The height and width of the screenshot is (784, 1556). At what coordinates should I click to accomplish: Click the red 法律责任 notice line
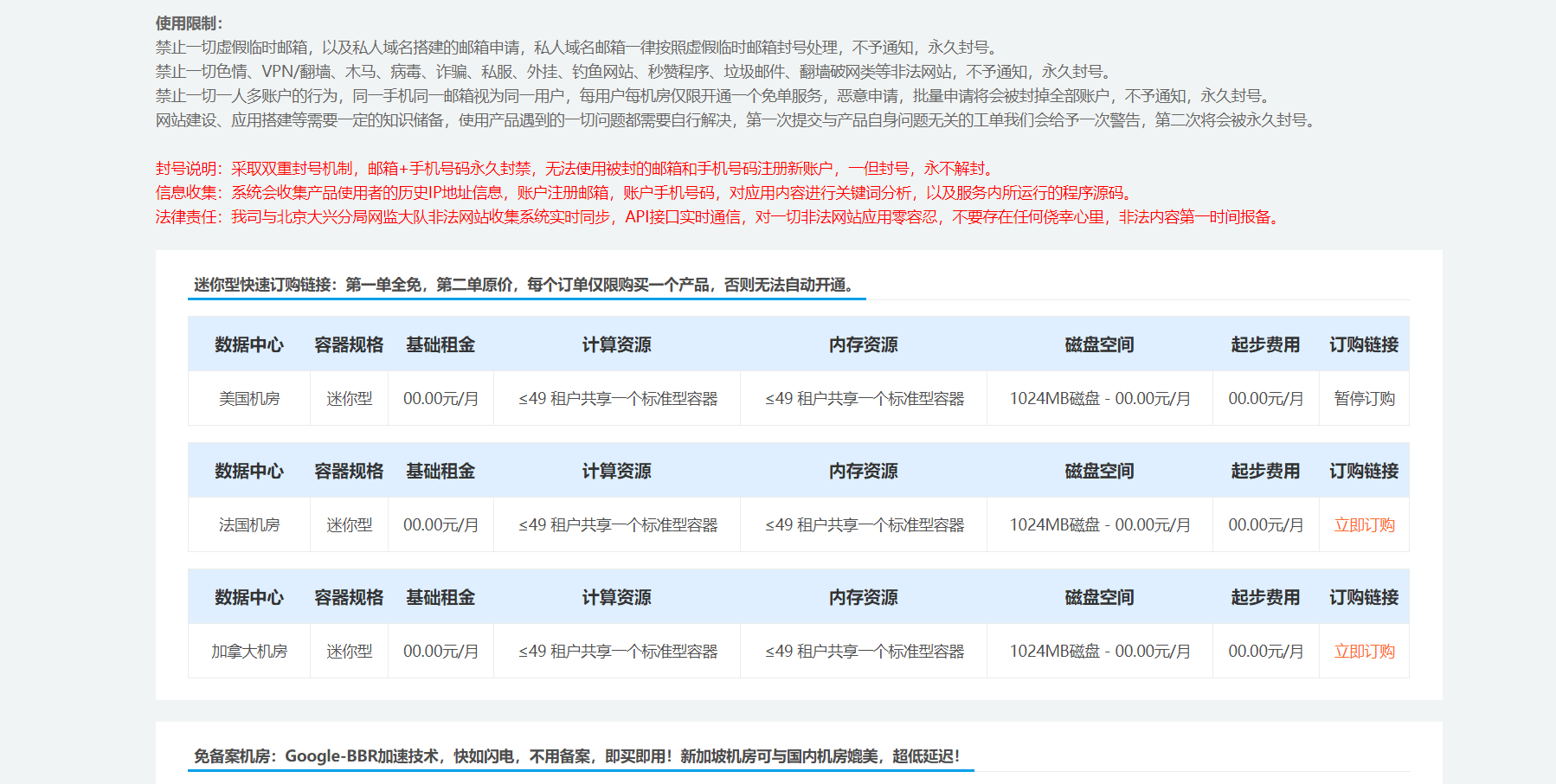pos(718,217)
